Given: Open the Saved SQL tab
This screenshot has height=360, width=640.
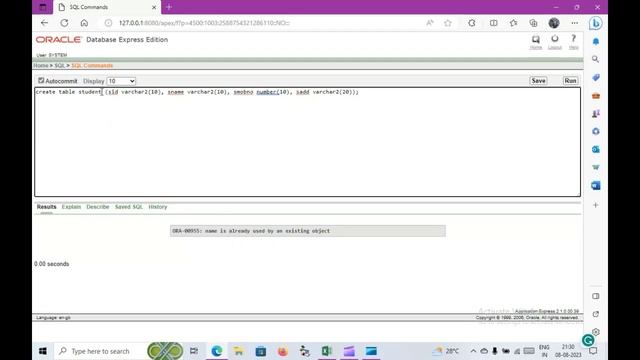Looking at the screenshot, I should (x=129, y=207).
